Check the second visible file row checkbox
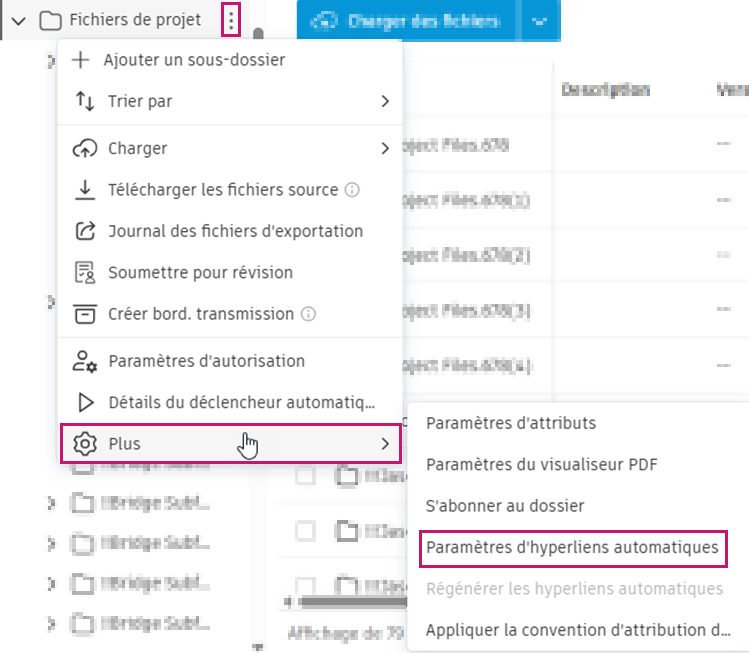This screenshot has width=749, height=653. (306, 530)
